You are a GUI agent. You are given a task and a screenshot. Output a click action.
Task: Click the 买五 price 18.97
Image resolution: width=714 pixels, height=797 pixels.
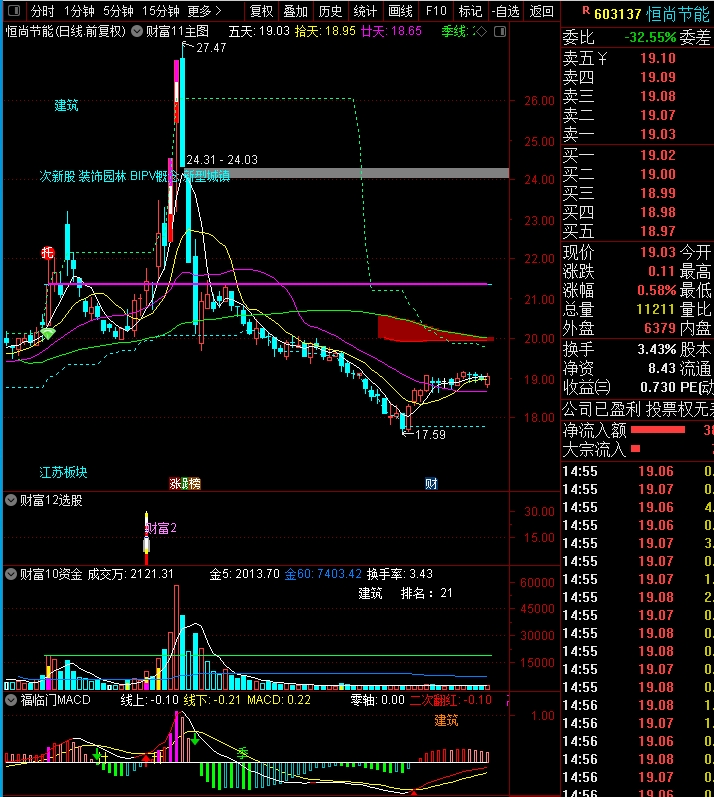[658, 231]
